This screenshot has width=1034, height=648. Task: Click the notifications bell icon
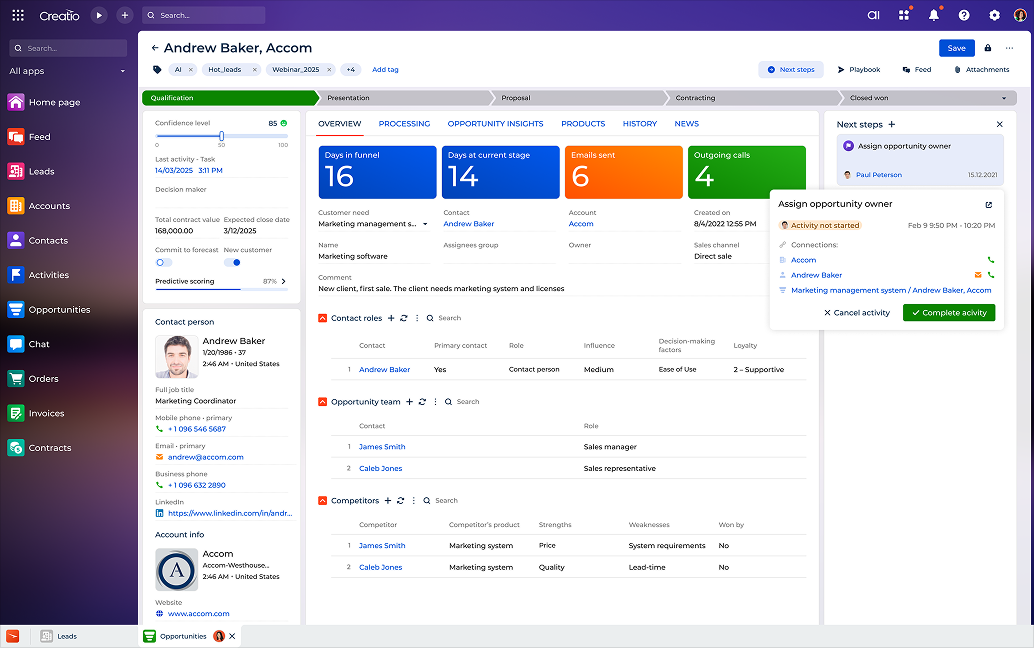tap(932, 15)
